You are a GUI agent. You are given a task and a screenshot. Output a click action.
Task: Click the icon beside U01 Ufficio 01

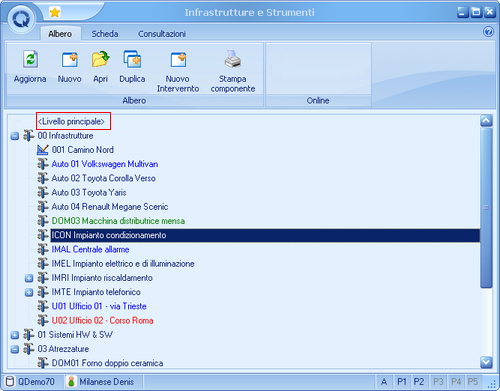(43, 306)
